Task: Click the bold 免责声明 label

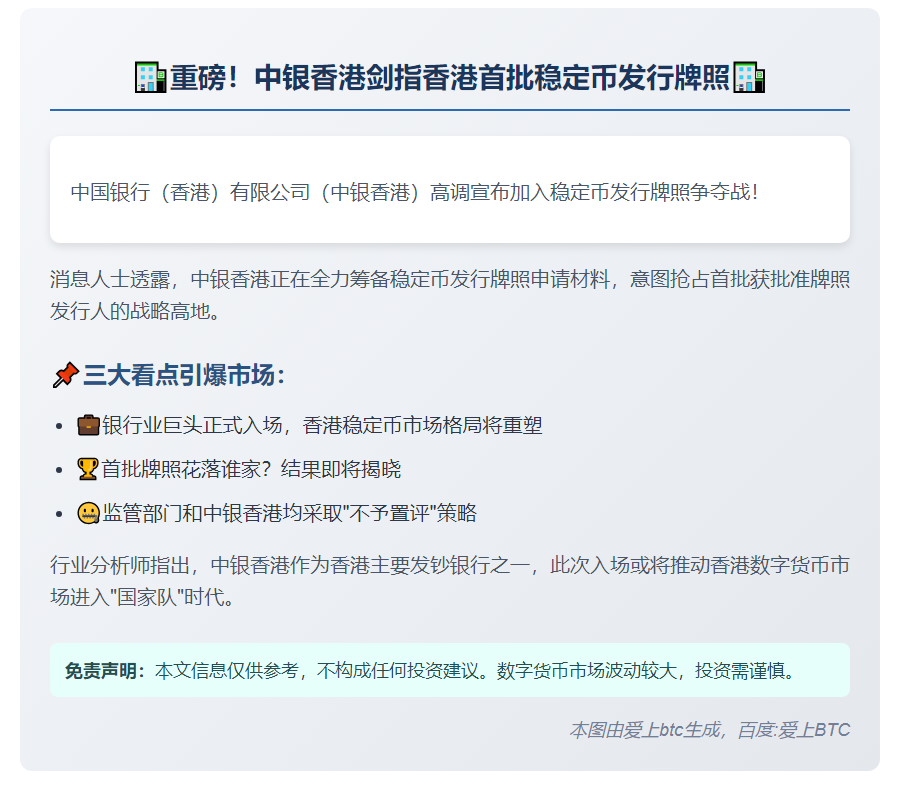Action: [x=105, y=670]
